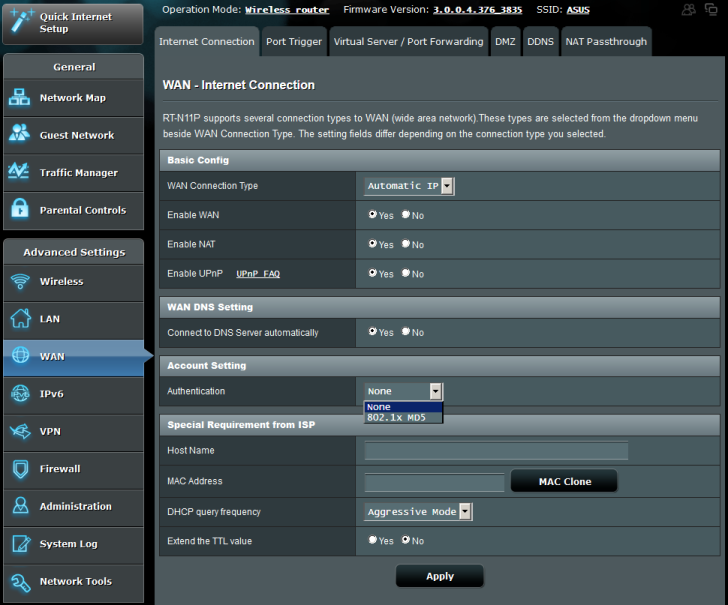Click the monitors icon in top-right header

point(711,9)
